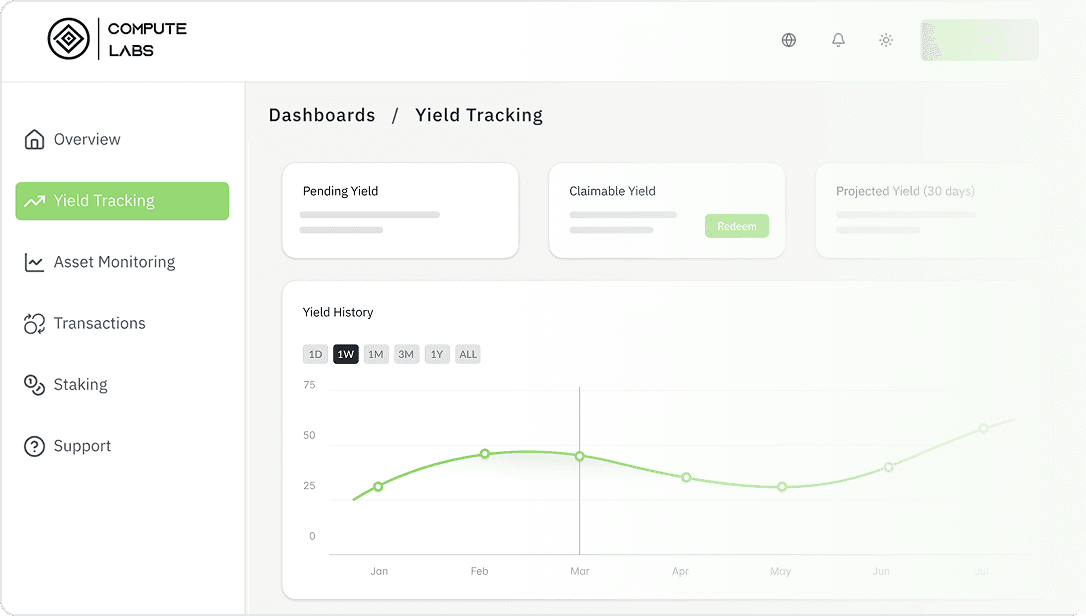Toggle the sun theme icon
Viewport: 1086px width, 616px height.
pos(886,40)
